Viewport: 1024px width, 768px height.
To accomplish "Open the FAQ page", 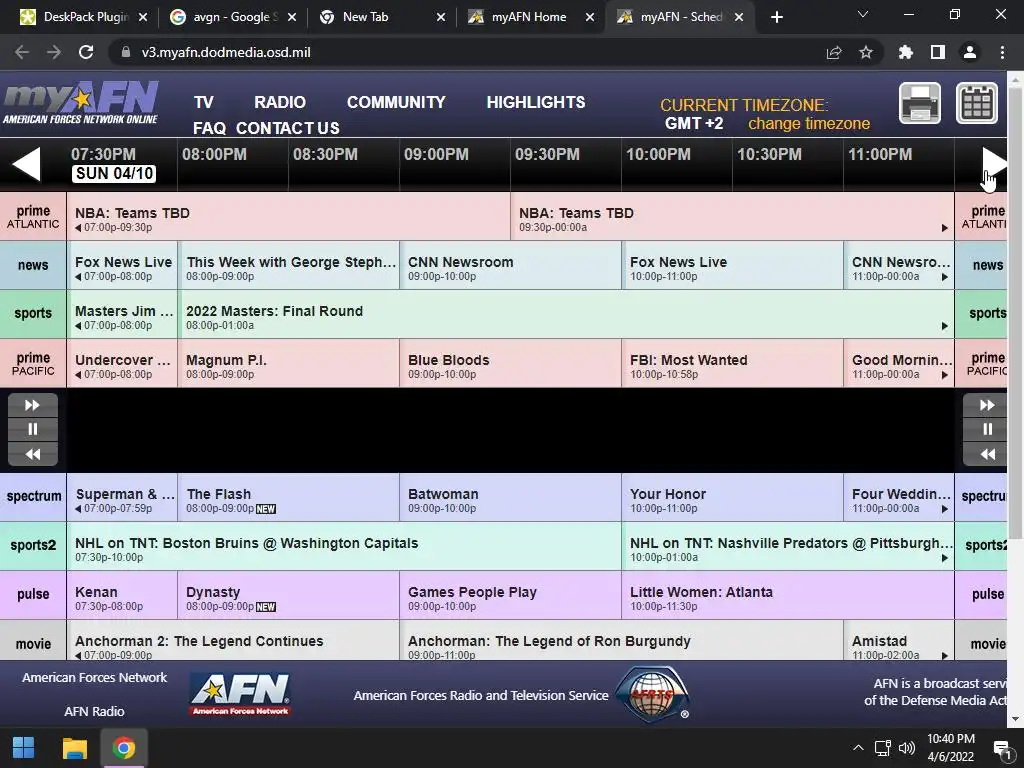I will pyautogui.click(x=209, y=128).
